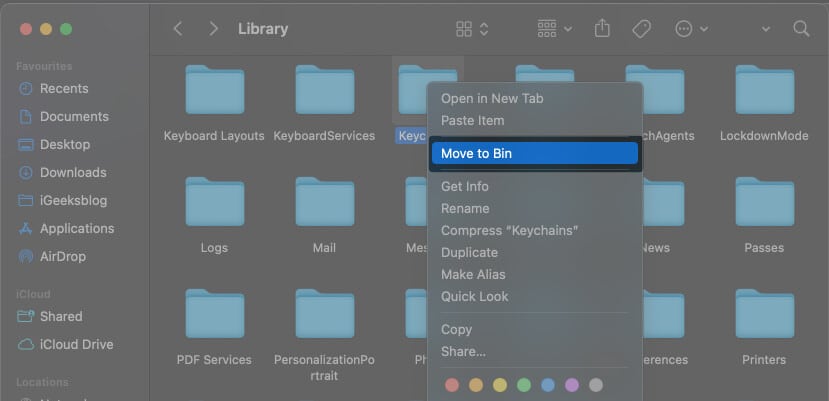Screen dimensions: 829x401
Task: Click the Favourites sidebar heading
Action: (x=44, y=66)
